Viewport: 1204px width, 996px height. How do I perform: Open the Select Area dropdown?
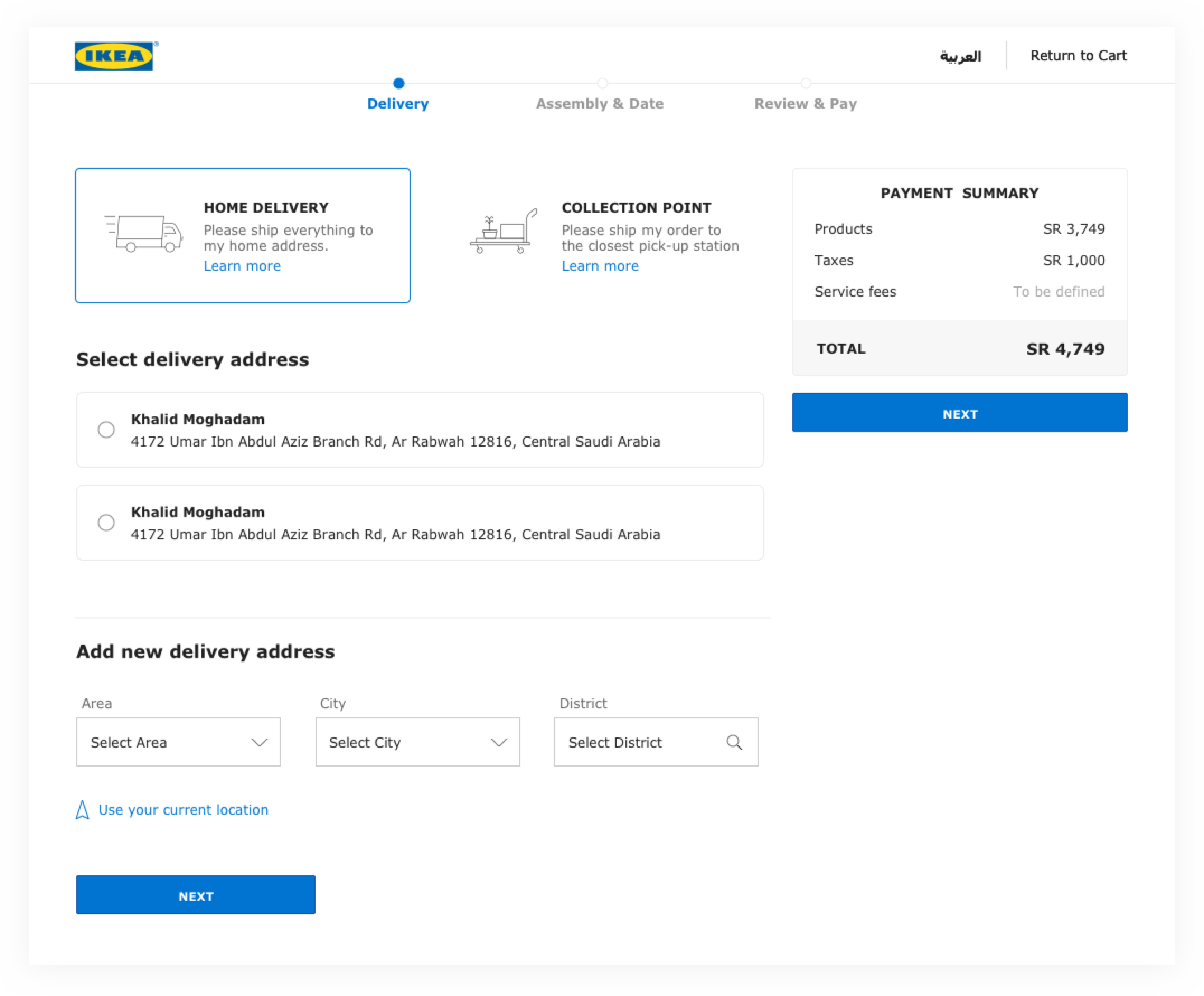point(178,742)
